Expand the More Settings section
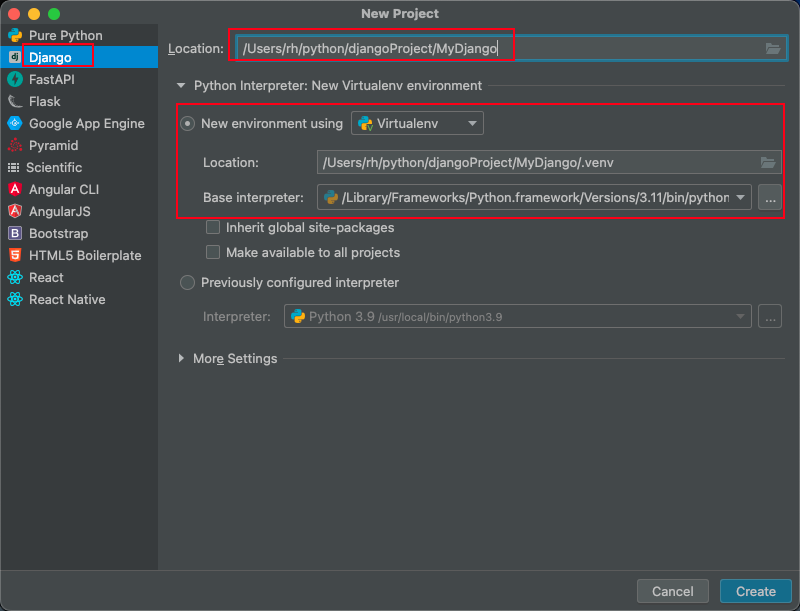 click(181, 359)
